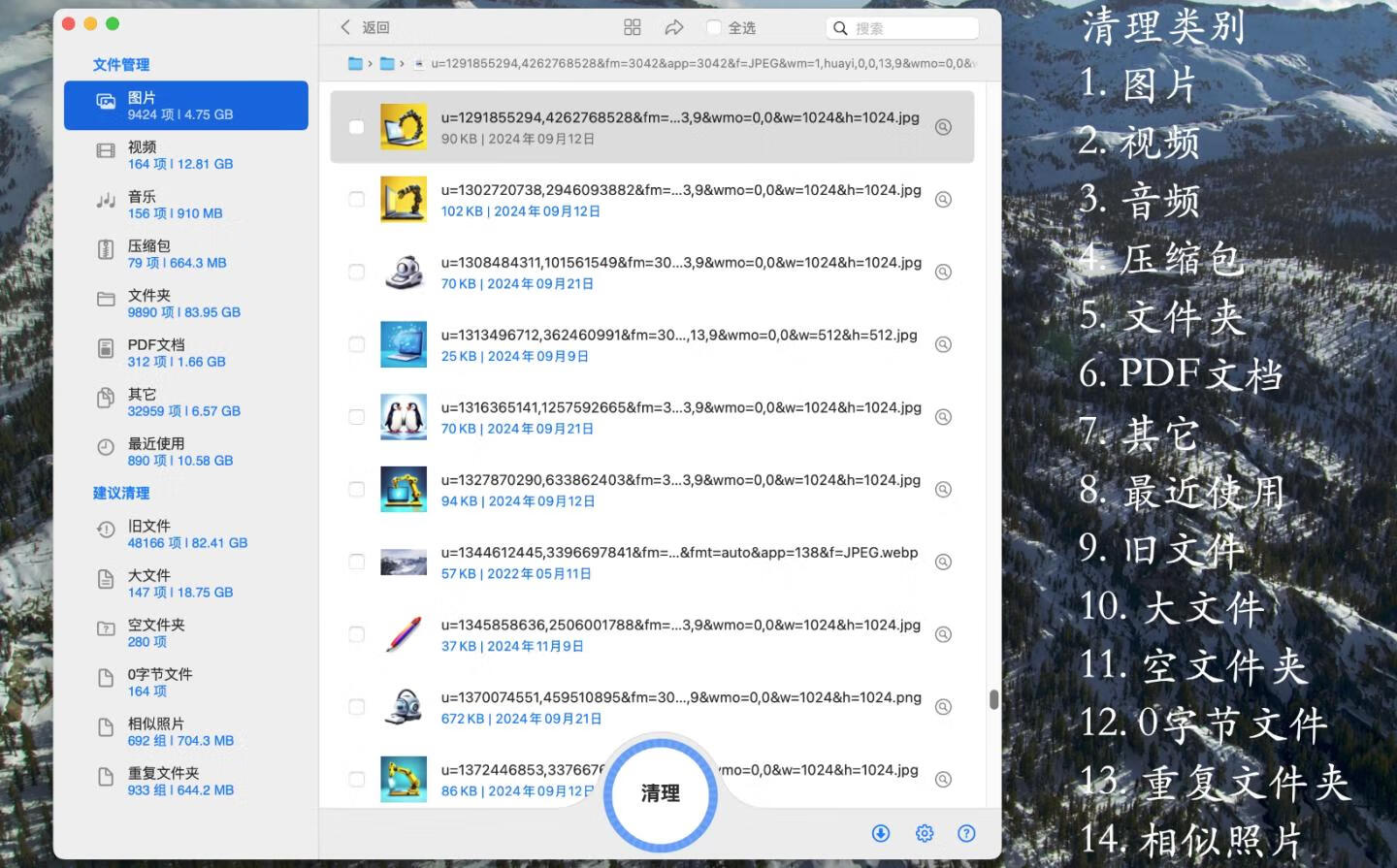Viewport: 1397px width, 868px height.
Task: Open the 其它 32959 项 category
Action: click(x=186, y=402)
